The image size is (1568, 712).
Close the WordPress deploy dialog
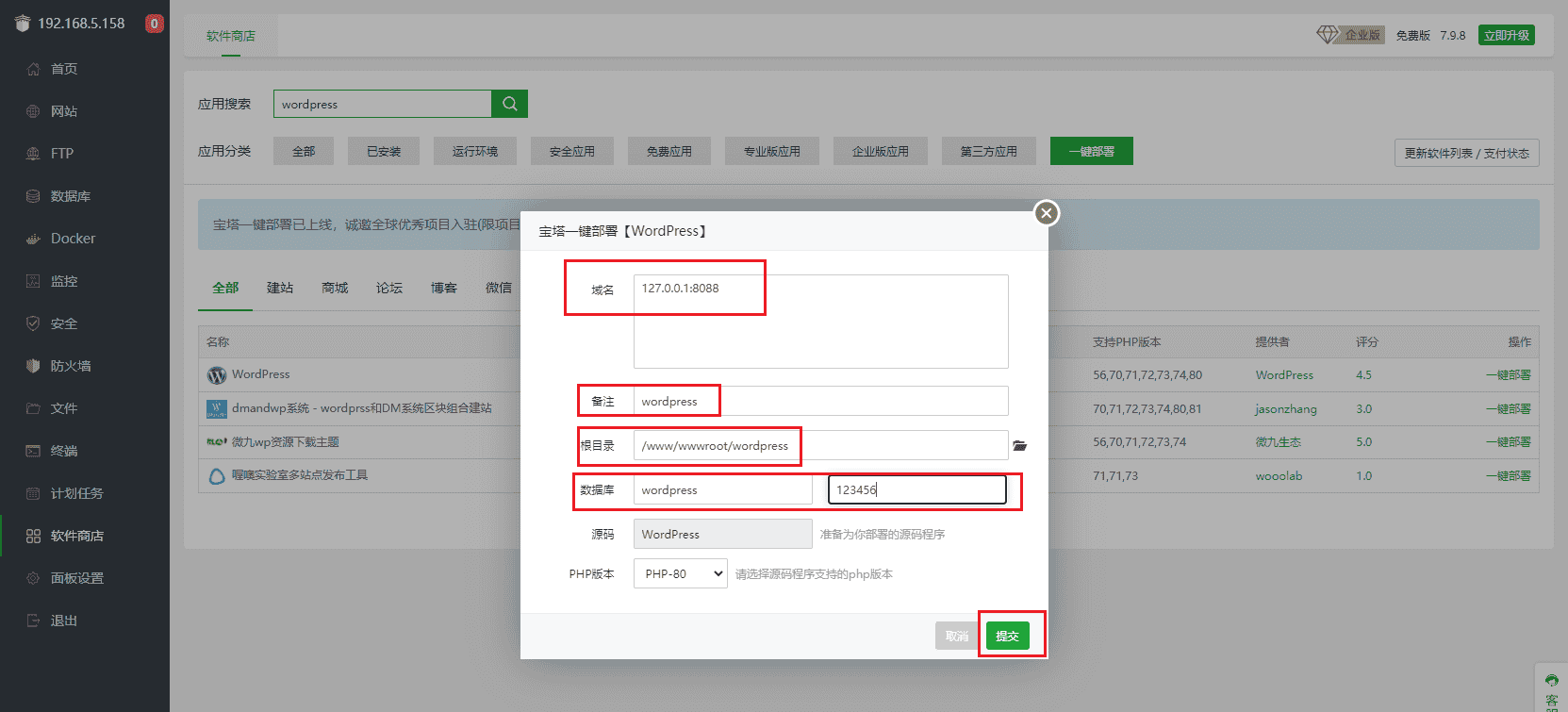click(1046, 213)
